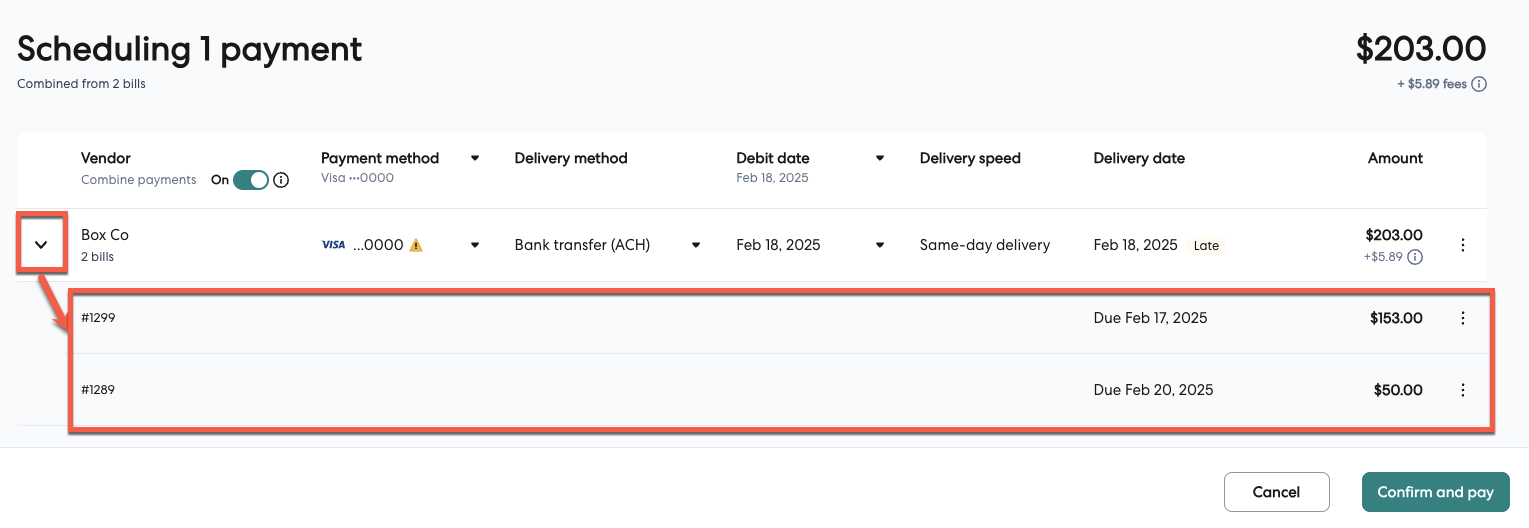Click info icon next to +$5.89 fee
Screen dimensions: 1529x528
pyautogui.click(x=1415, y=257)
